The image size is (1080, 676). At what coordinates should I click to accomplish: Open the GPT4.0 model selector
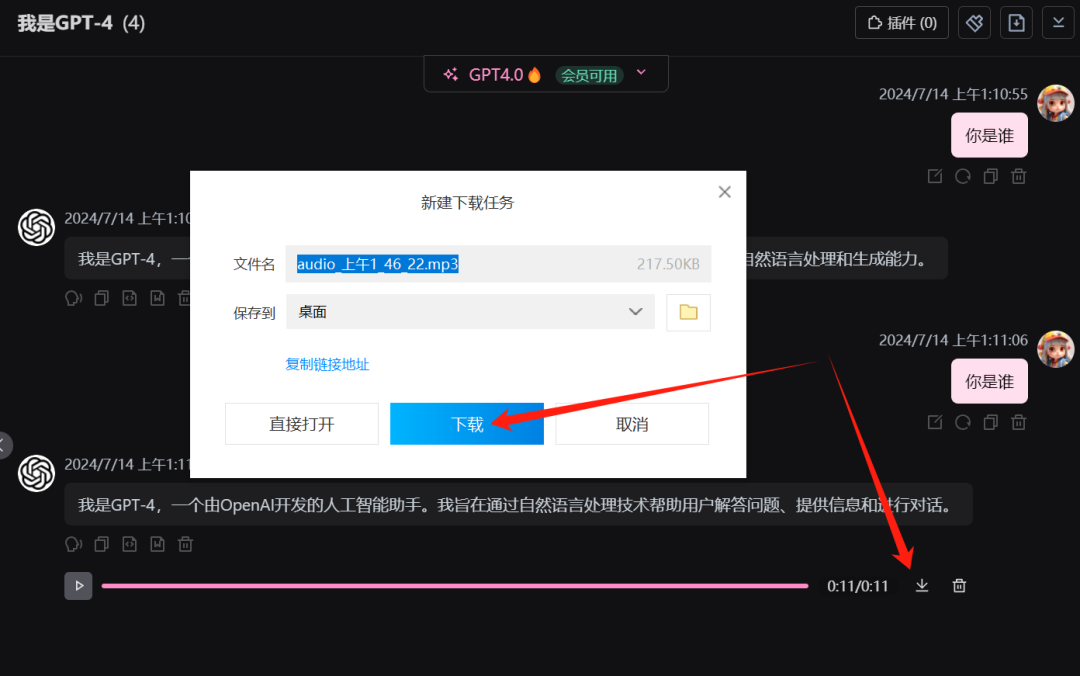click(546, 74)
